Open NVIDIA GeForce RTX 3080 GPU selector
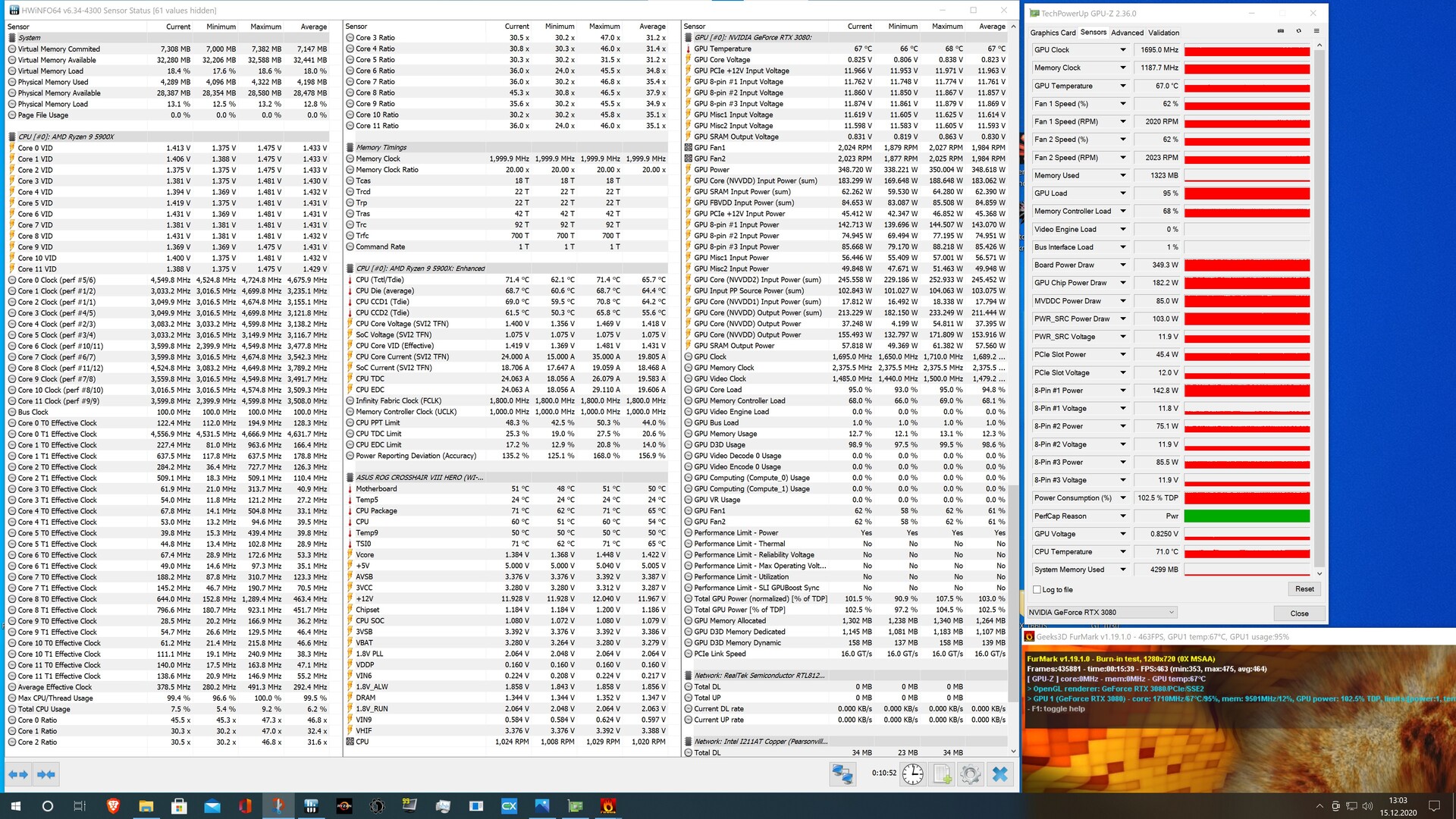 point(1102,612)
